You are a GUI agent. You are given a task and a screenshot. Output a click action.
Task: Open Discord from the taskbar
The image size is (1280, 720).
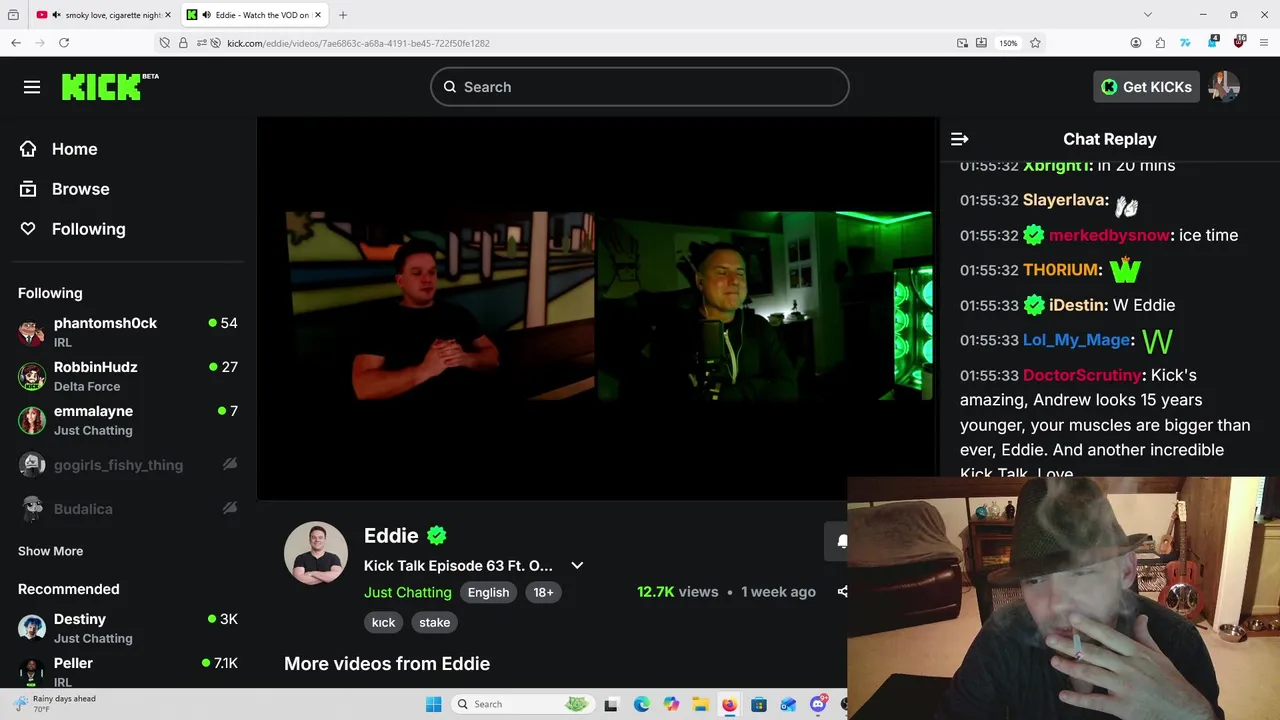pos(818,704)
